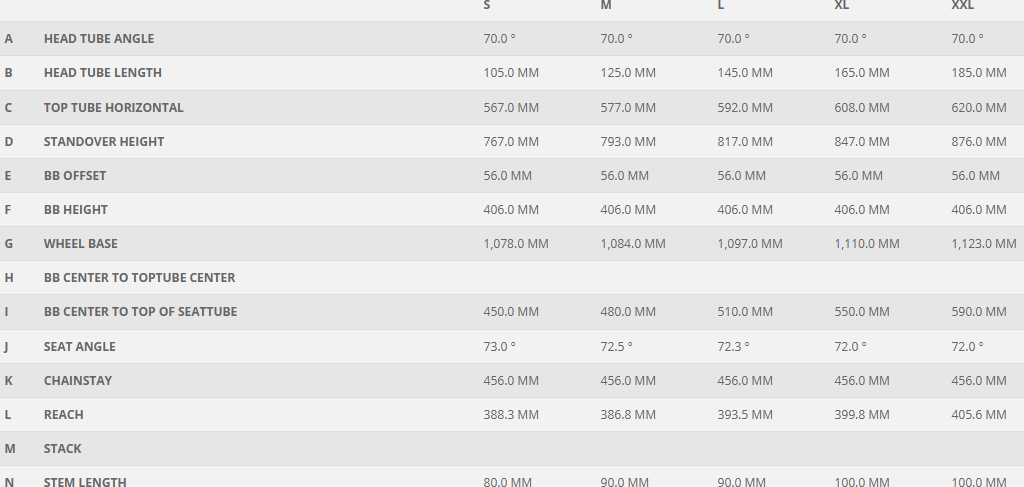The width and height of the screenshot is (1024, 487).
Task: Select the HEAD TUBE LENGTH row label
Action: click(x=102, y=73)
